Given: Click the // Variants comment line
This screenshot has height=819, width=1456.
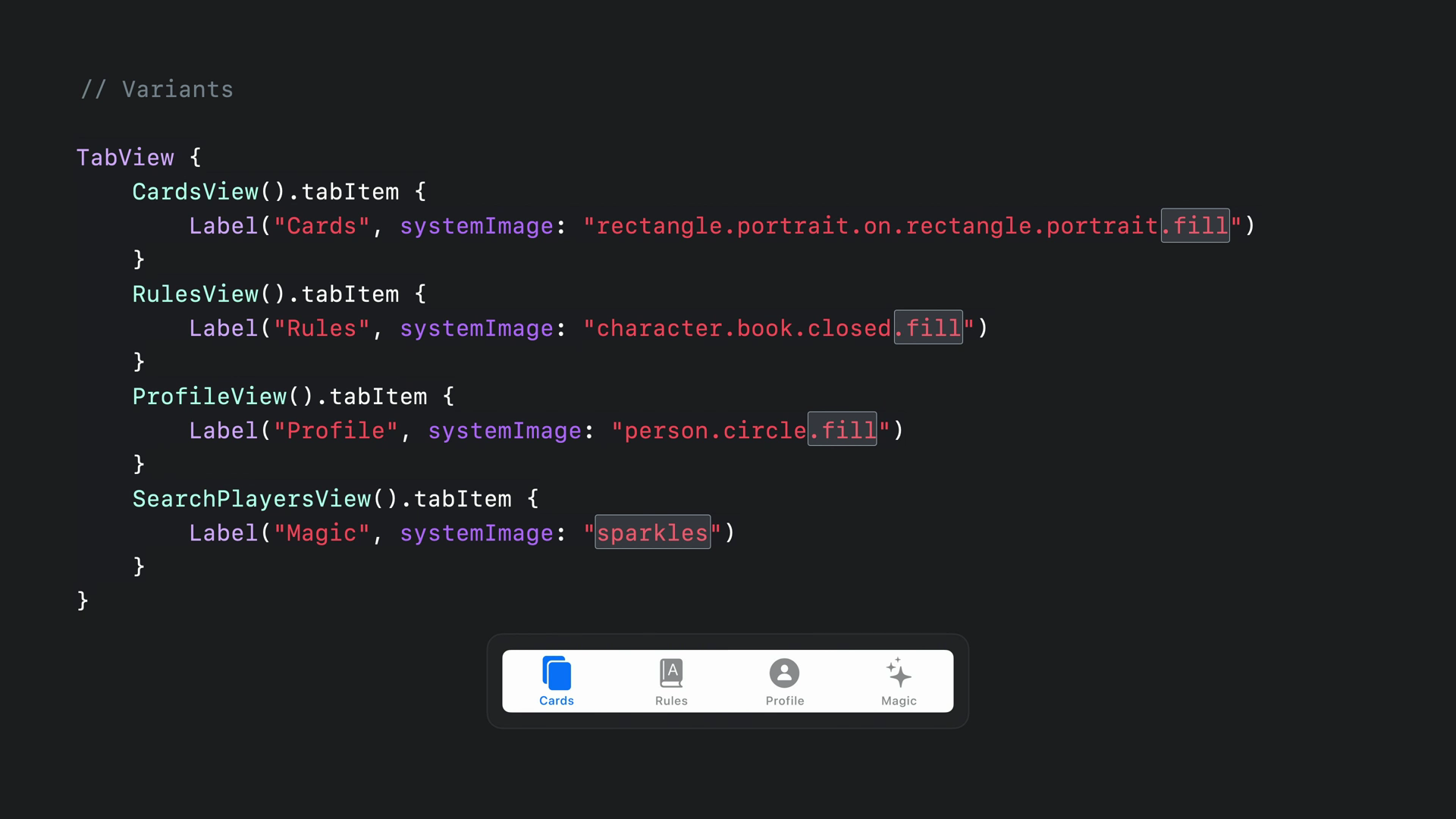Looking at the screenshot, I should coord(157,89).
